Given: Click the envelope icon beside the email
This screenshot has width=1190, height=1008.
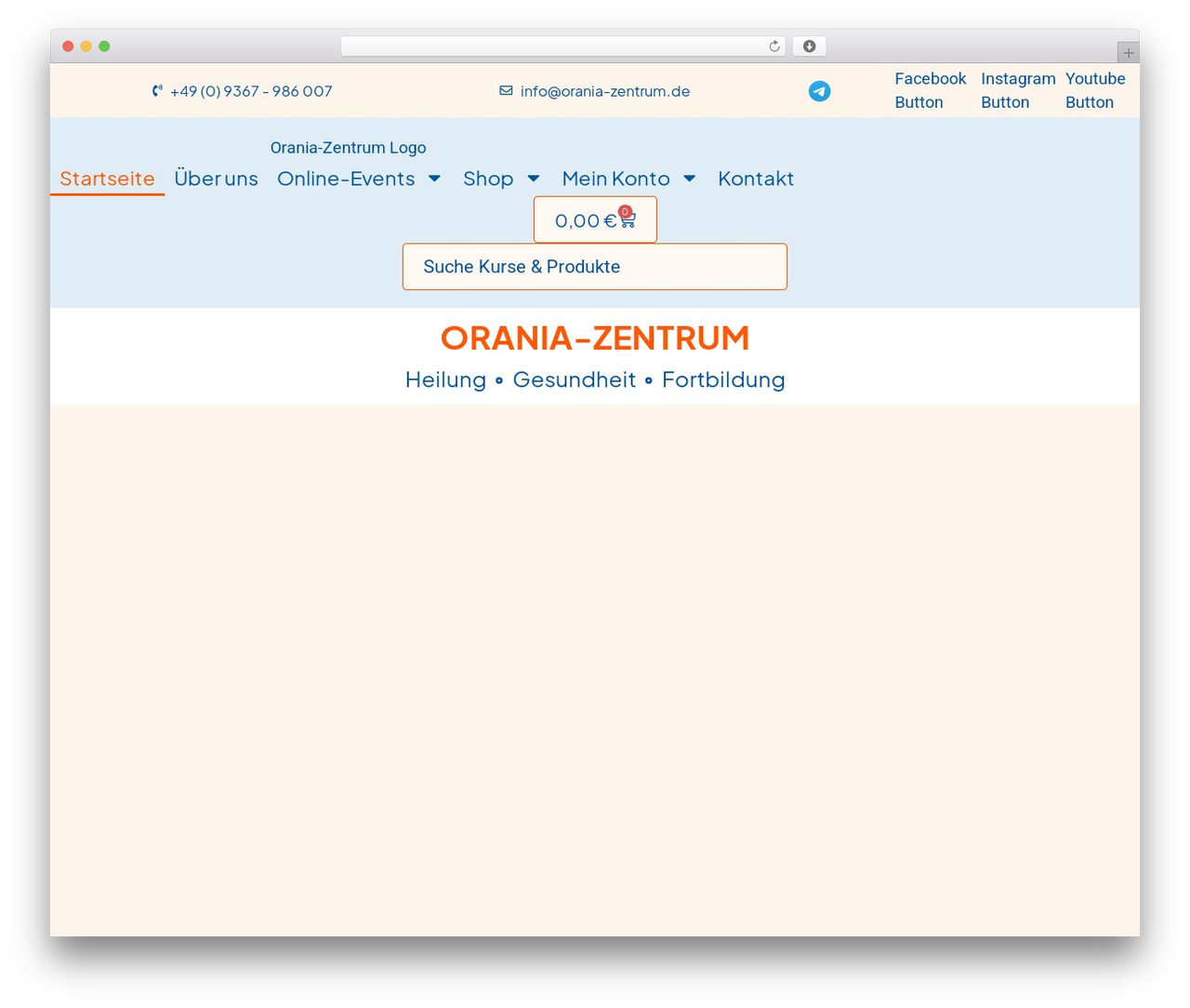Looking at the screenshot, I should pyautogui.click(x=506, y=91).
